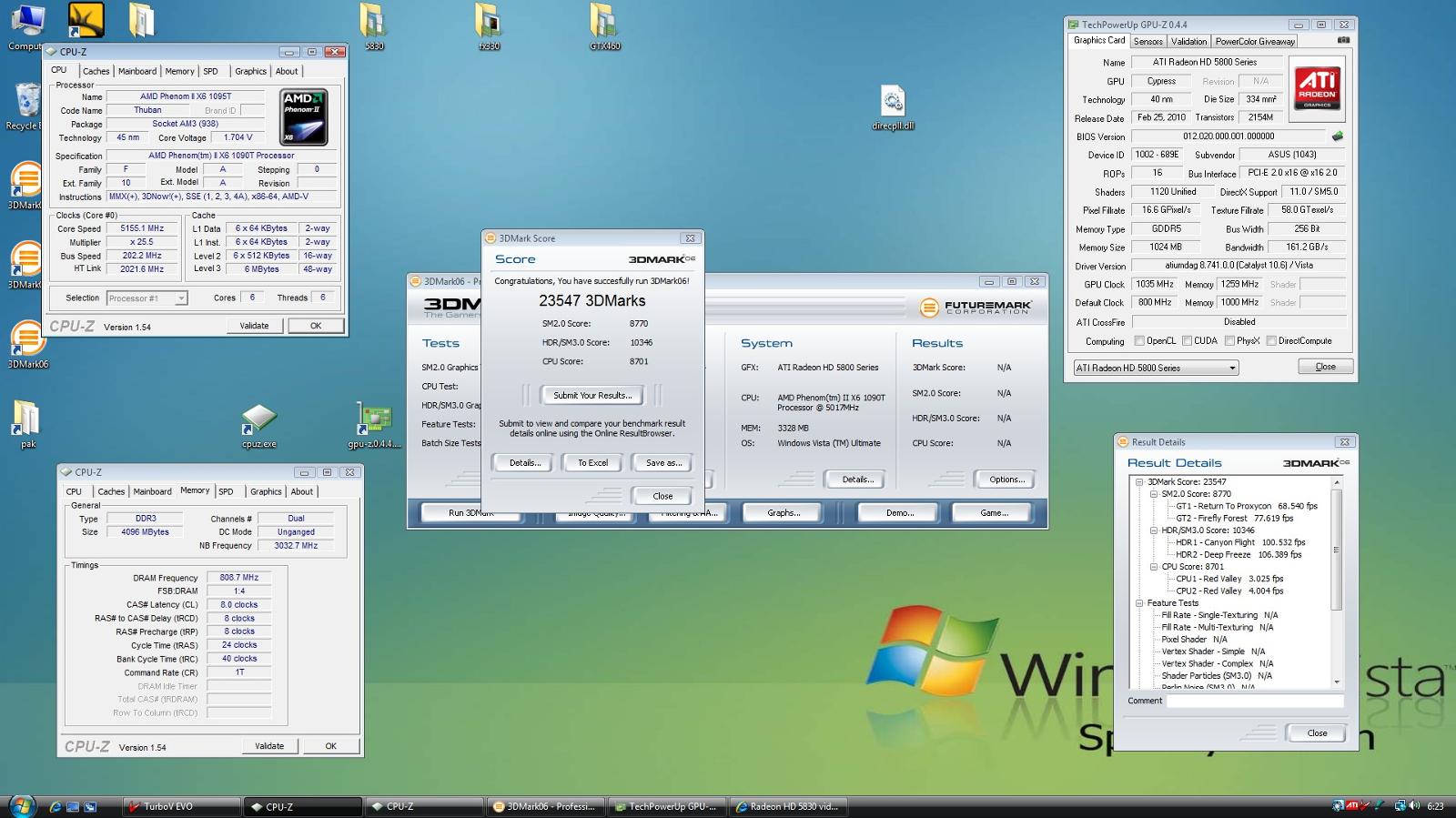Click the Graphs... button in 3DMark06

tap(784, 513)
